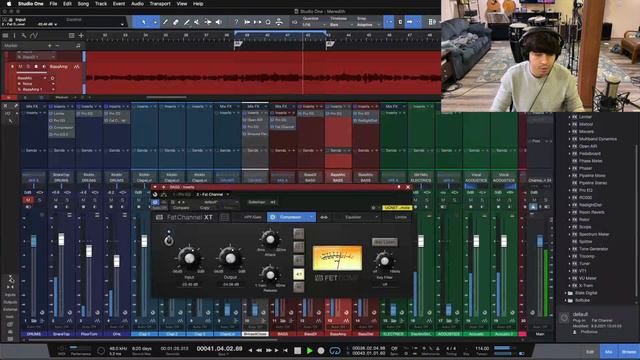Open the Audio menu
Viewport: 640px width, 360px height.
137,4
